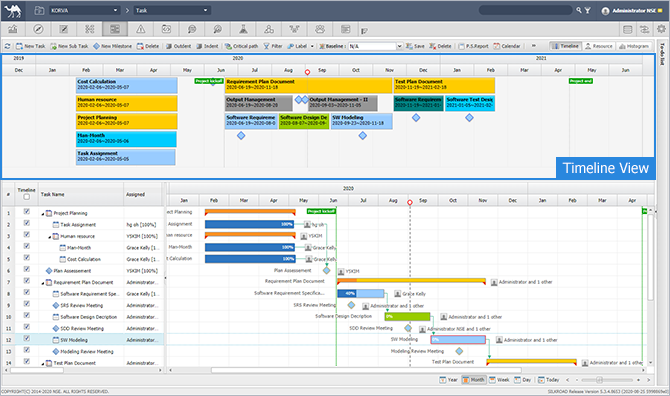
Task: Open the settings gear icon
Action: tap(661, 29)
